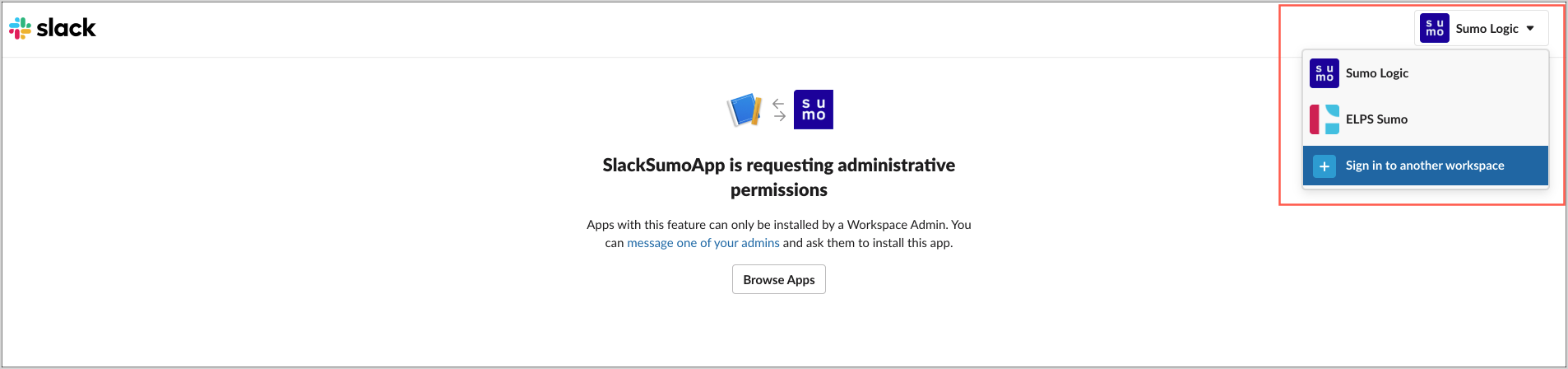Click the slack wordmark text
The width and height of the screenshot is (1568, 369).
(x=67, y=28)
